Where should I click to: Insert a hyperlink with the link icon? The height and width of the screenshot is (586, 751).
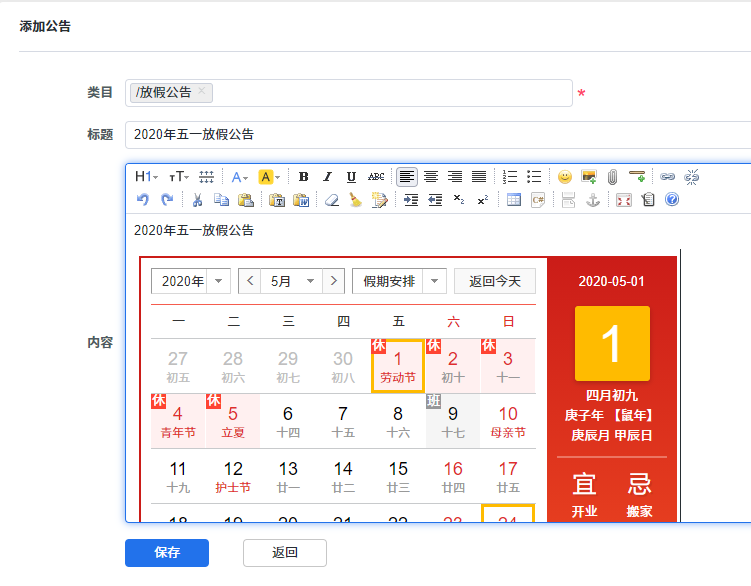[668, 177]
